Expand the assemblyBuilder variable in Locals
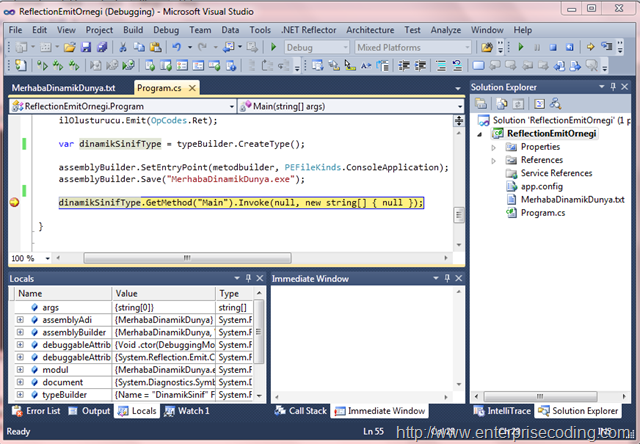Screen dimensions: 640x444 point(20,332)
